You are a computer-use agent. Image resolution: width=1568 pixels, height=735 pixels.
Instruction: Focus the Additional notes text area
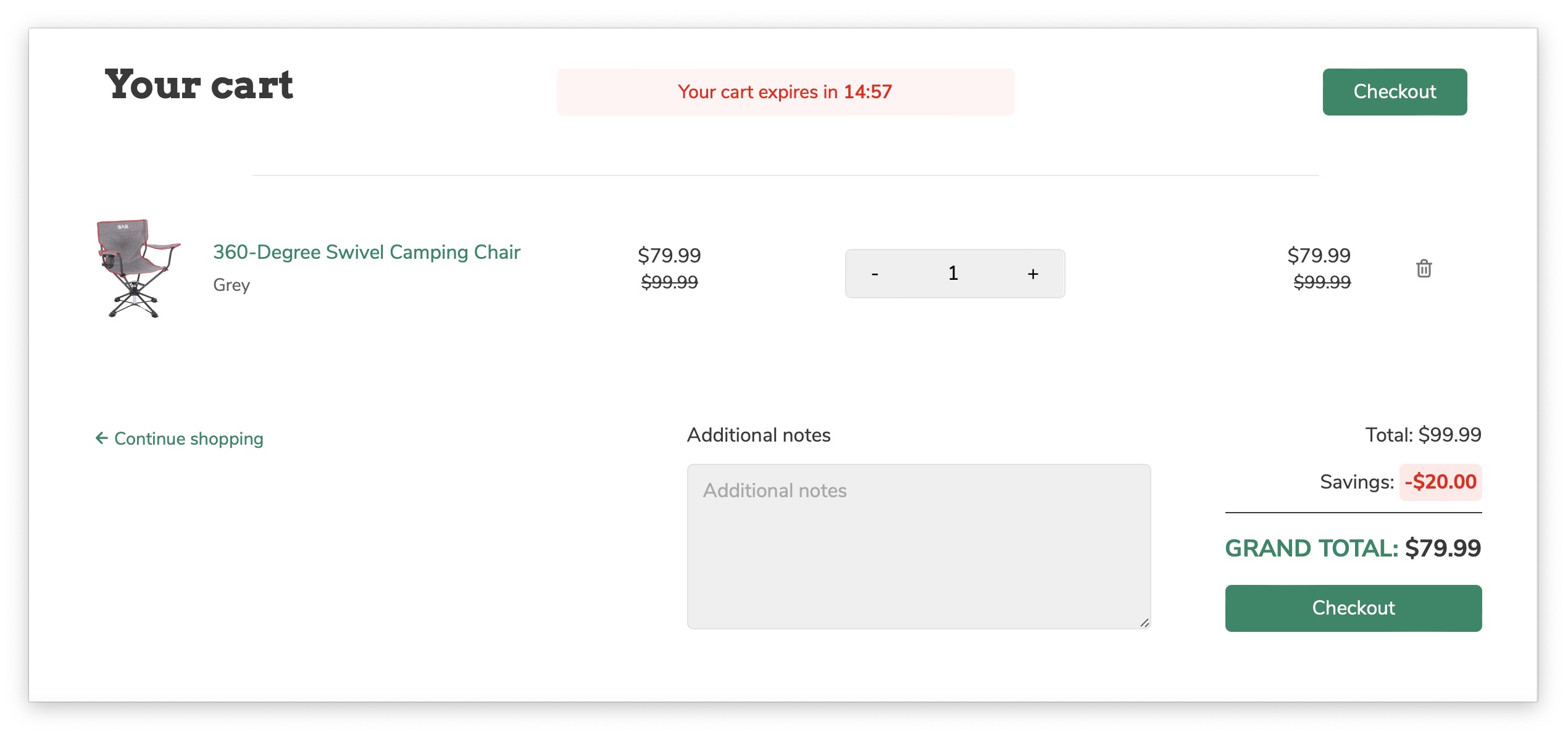[x=918, y=547]
